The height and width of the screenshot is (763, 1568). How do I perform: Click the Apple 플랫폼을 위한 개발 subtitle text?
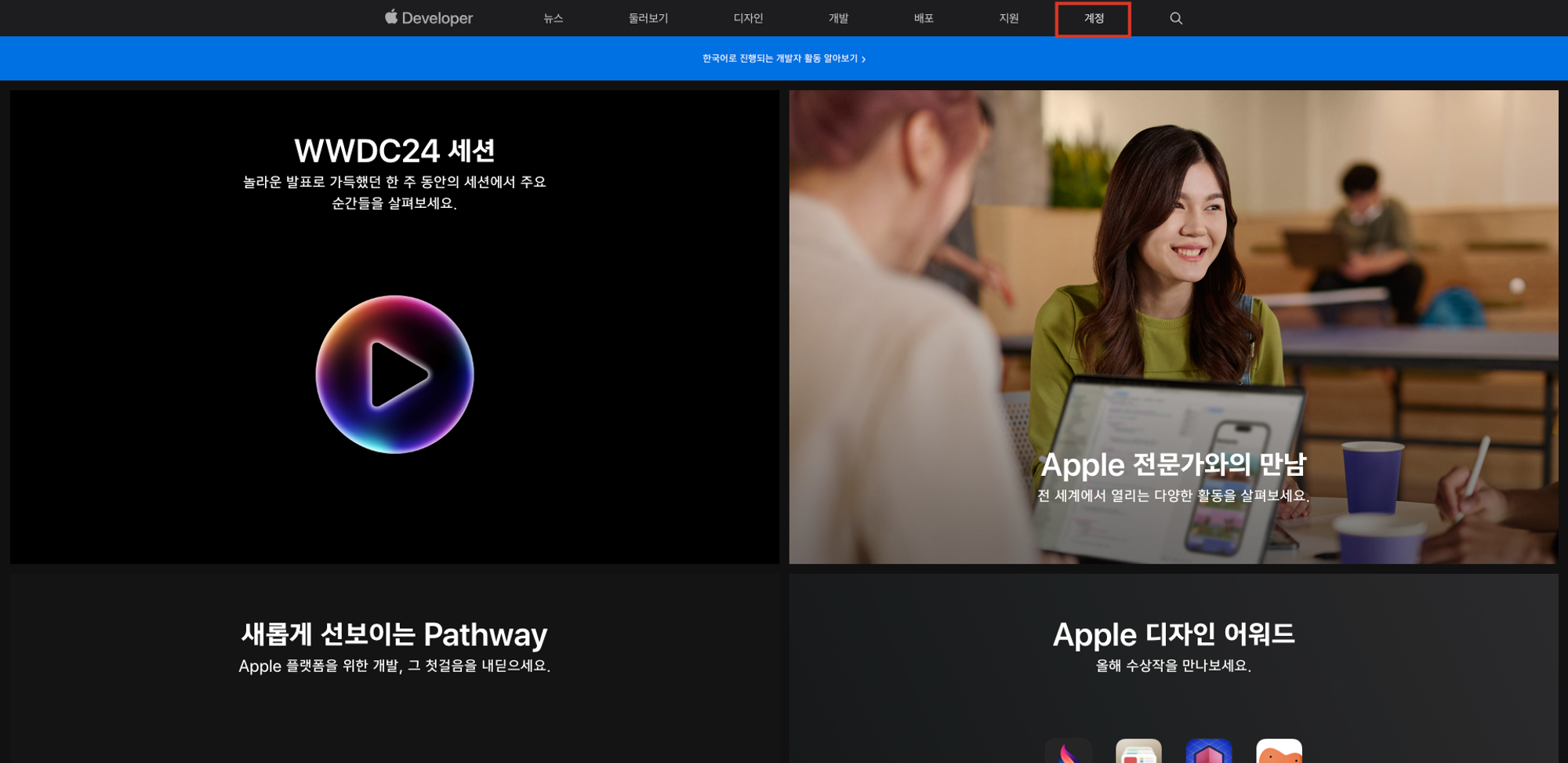pyautogui.click(x=394, y=666)
